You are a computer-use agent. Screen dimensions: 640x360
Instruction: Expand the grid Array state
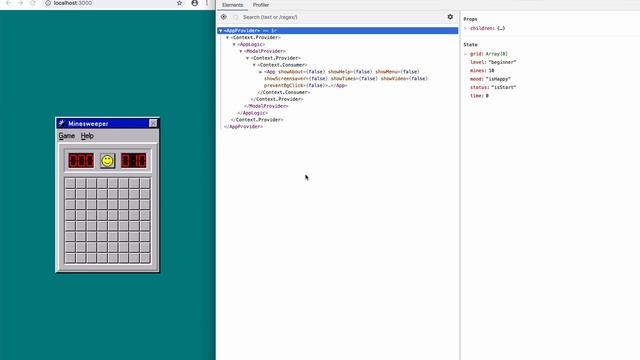tap(465, 54)
